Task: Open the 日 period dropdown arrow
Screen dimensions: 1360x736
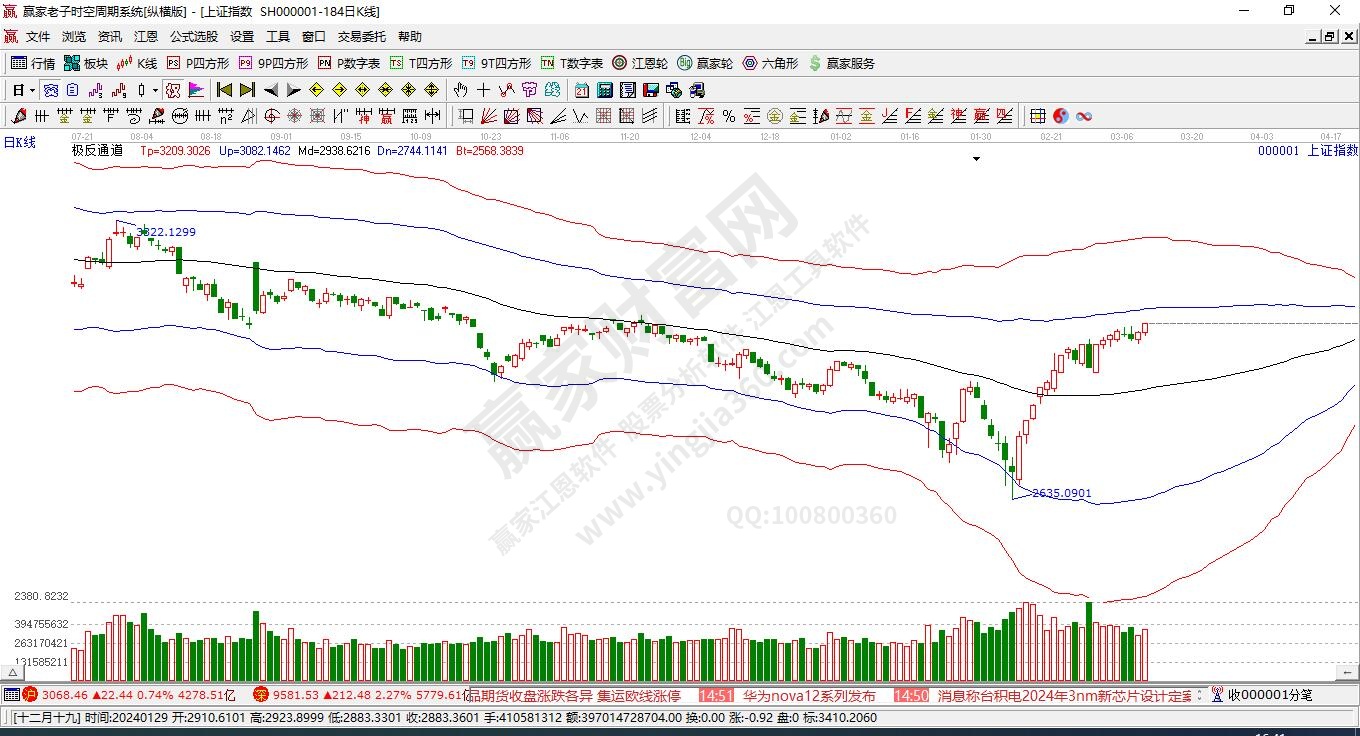Action: click(x=33, y=90)
